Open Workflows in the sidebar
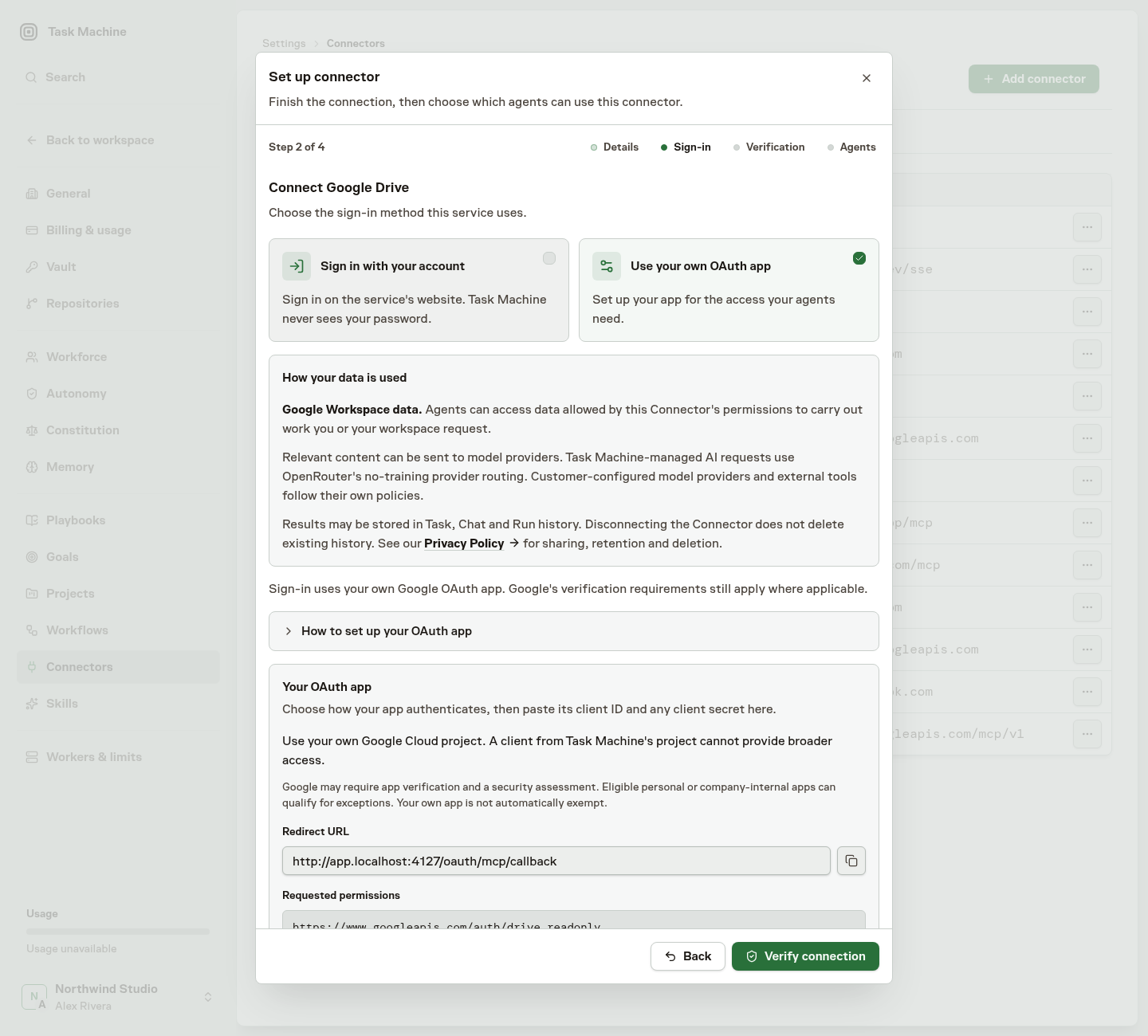Image resolution: width=1148 pixels, height=1036 pixels. click(118, 630)
